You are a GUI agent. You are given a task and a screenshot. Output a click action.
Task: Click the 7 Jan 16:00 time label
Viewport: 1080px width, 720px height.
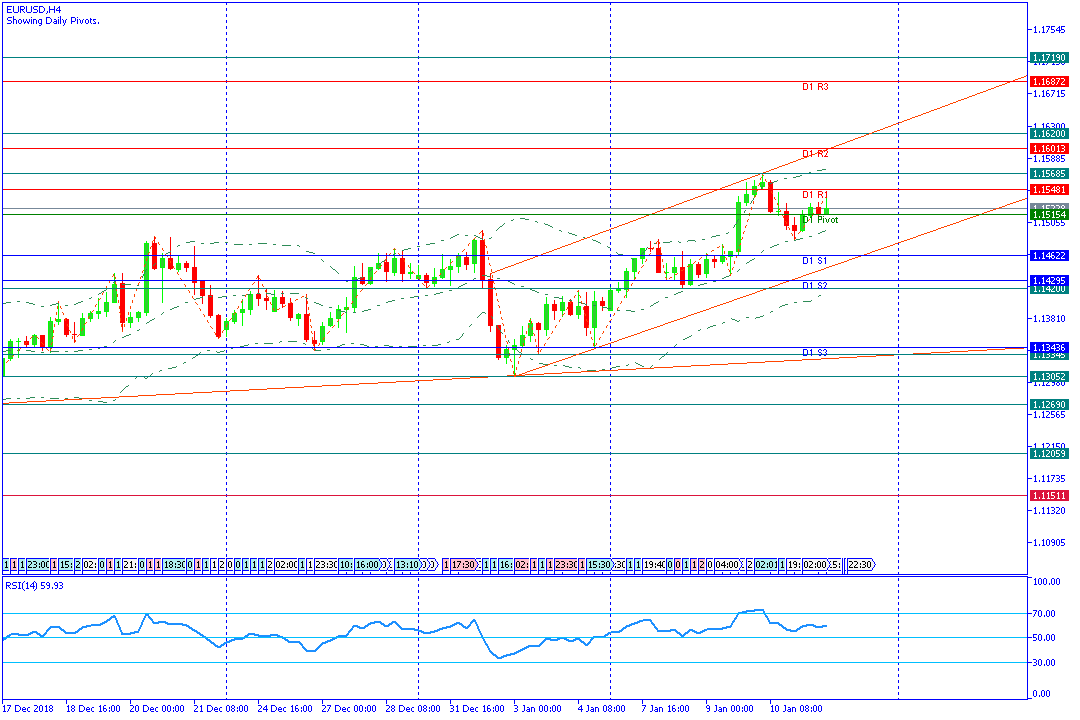pyautogui.click(x=666, y=709)
